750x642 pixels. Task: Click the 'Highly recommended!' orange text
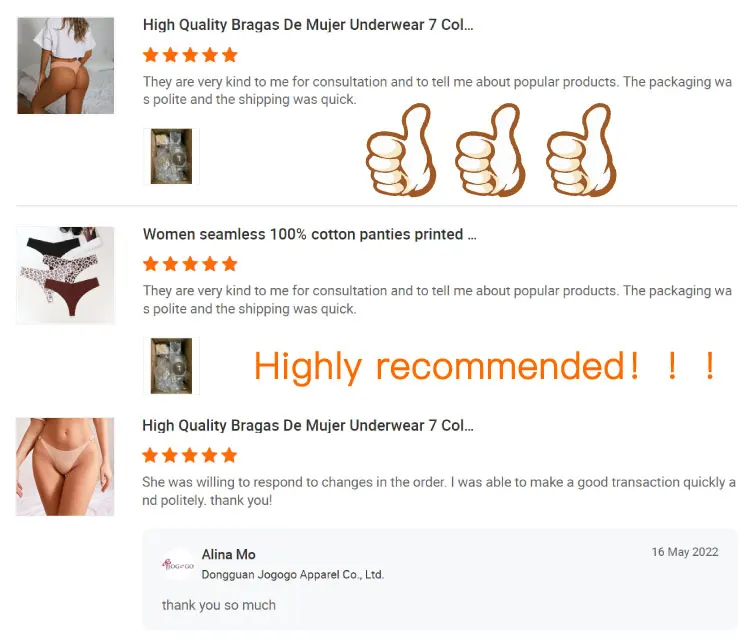pos(484,366)
